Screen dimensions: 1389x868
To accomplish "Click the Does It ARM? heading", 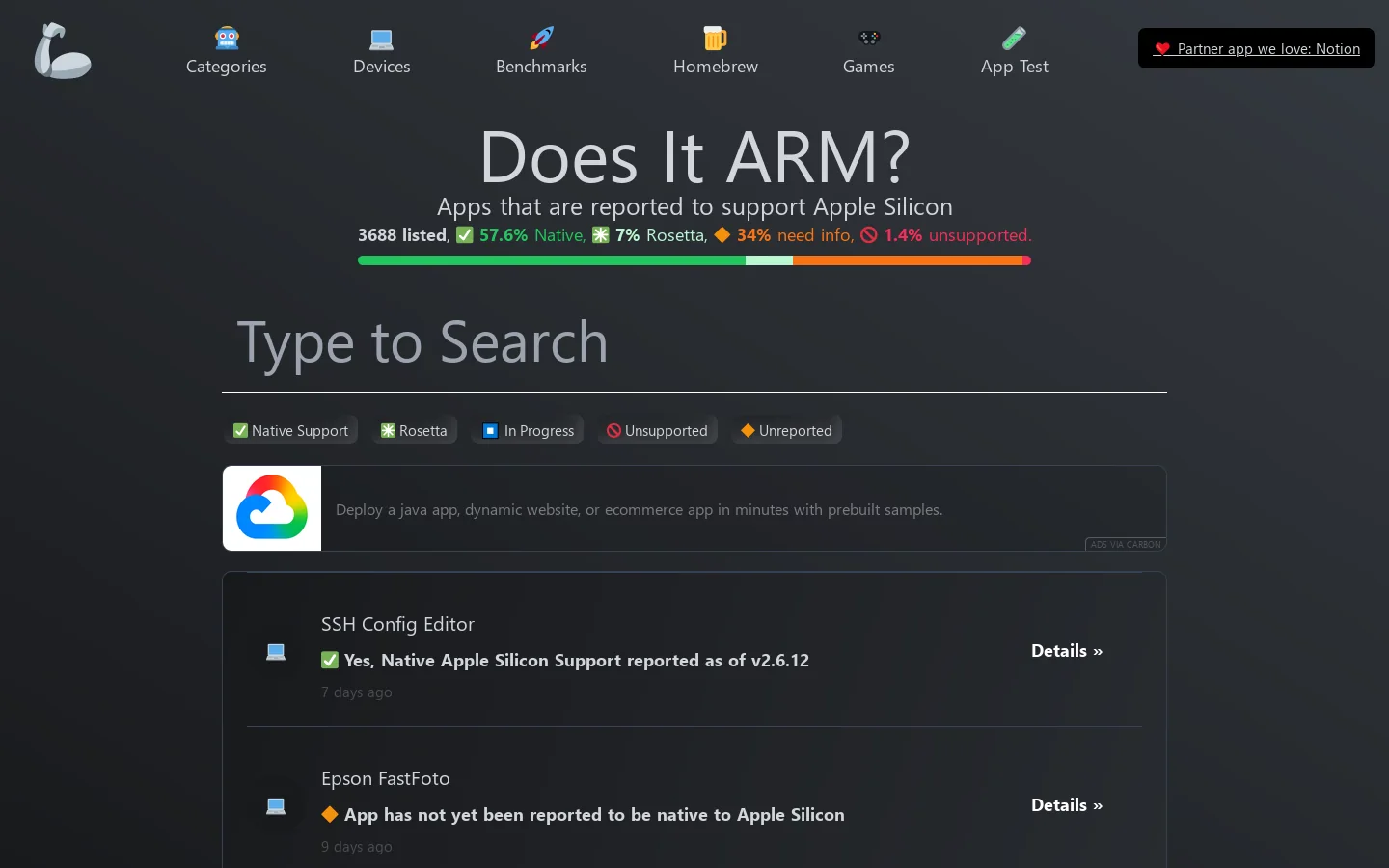I will coord(694,157).
